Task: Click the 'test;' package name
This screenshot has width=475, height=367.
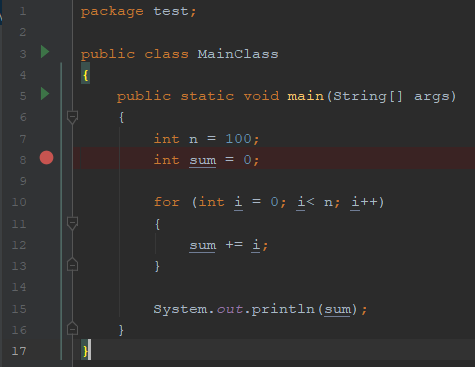Action: coord(175,11)
